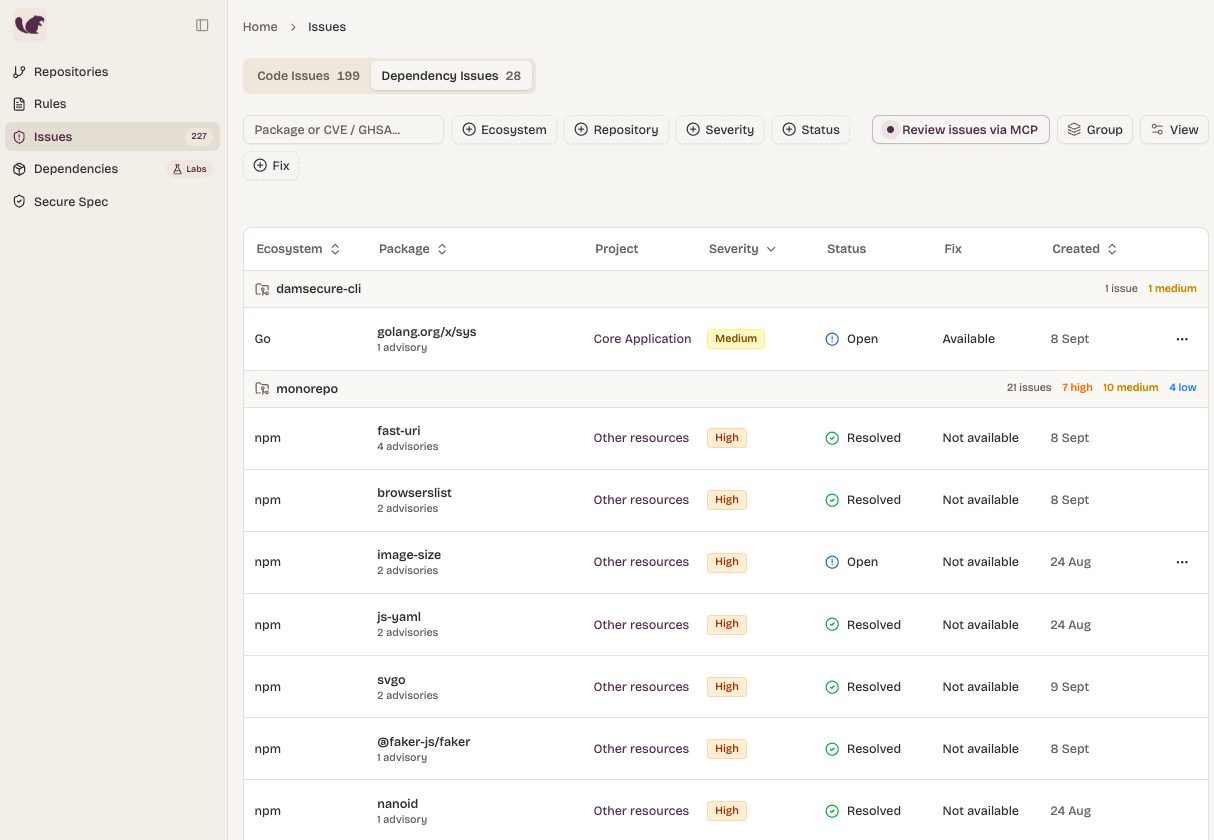Click the Resolved check icon for fast-uri
The width and height of the screenshot is (1214, 840).
tap(832, 438)
